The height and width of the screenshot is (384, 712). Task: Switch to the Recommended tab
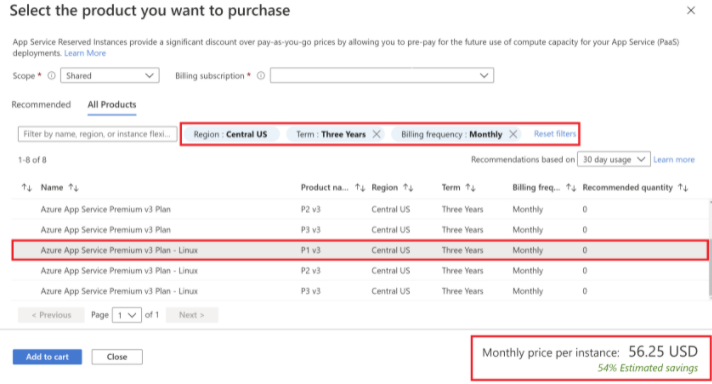41,104
